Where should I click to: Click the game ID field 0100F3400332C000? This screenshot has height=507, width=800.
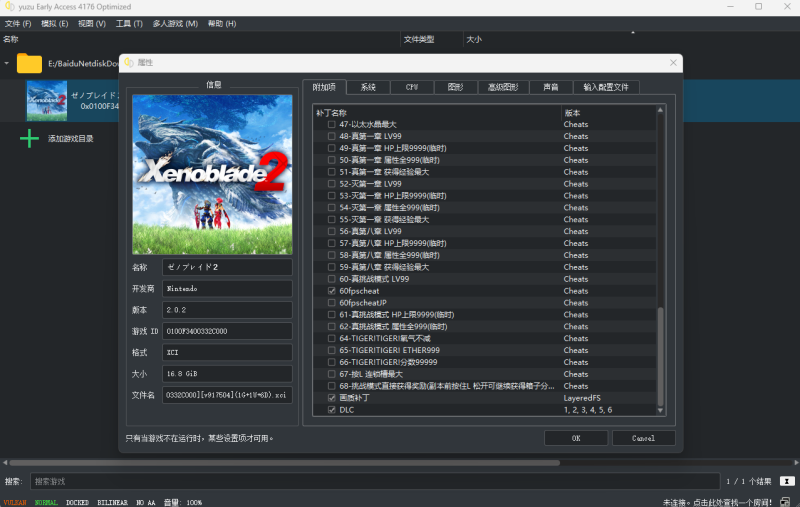click(228, 331)
